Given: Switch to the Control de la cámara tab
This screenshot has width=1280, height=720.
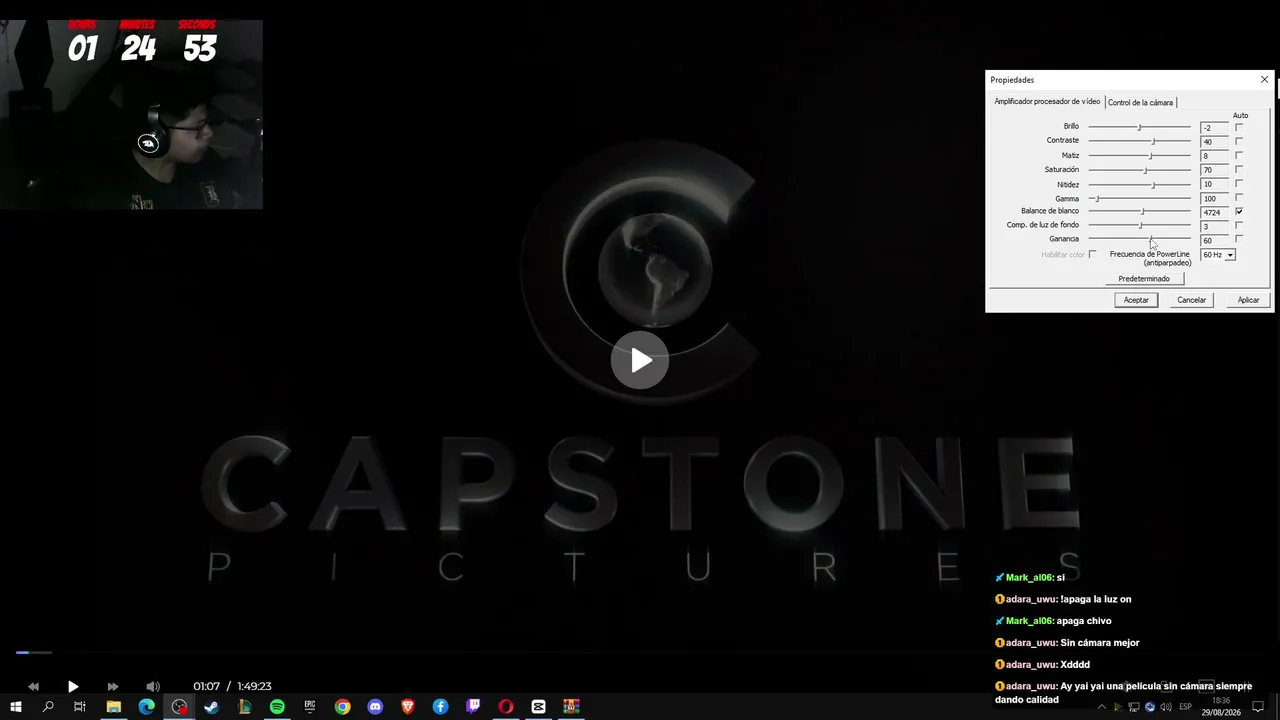Looking at the screenshot, I should pyautogui.click(x=1140, y=102).
